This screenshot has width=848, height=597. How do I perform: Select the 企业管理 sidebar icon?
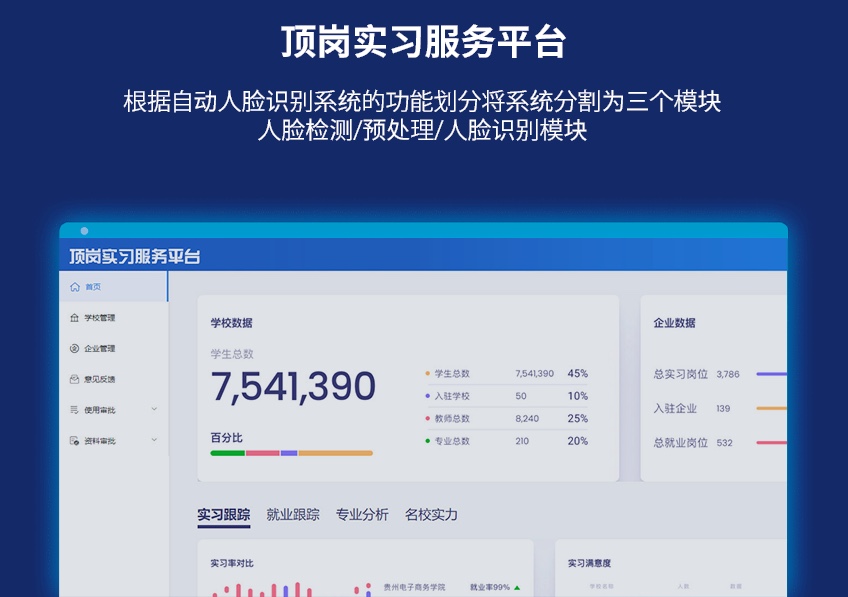(x=75, y=349)
